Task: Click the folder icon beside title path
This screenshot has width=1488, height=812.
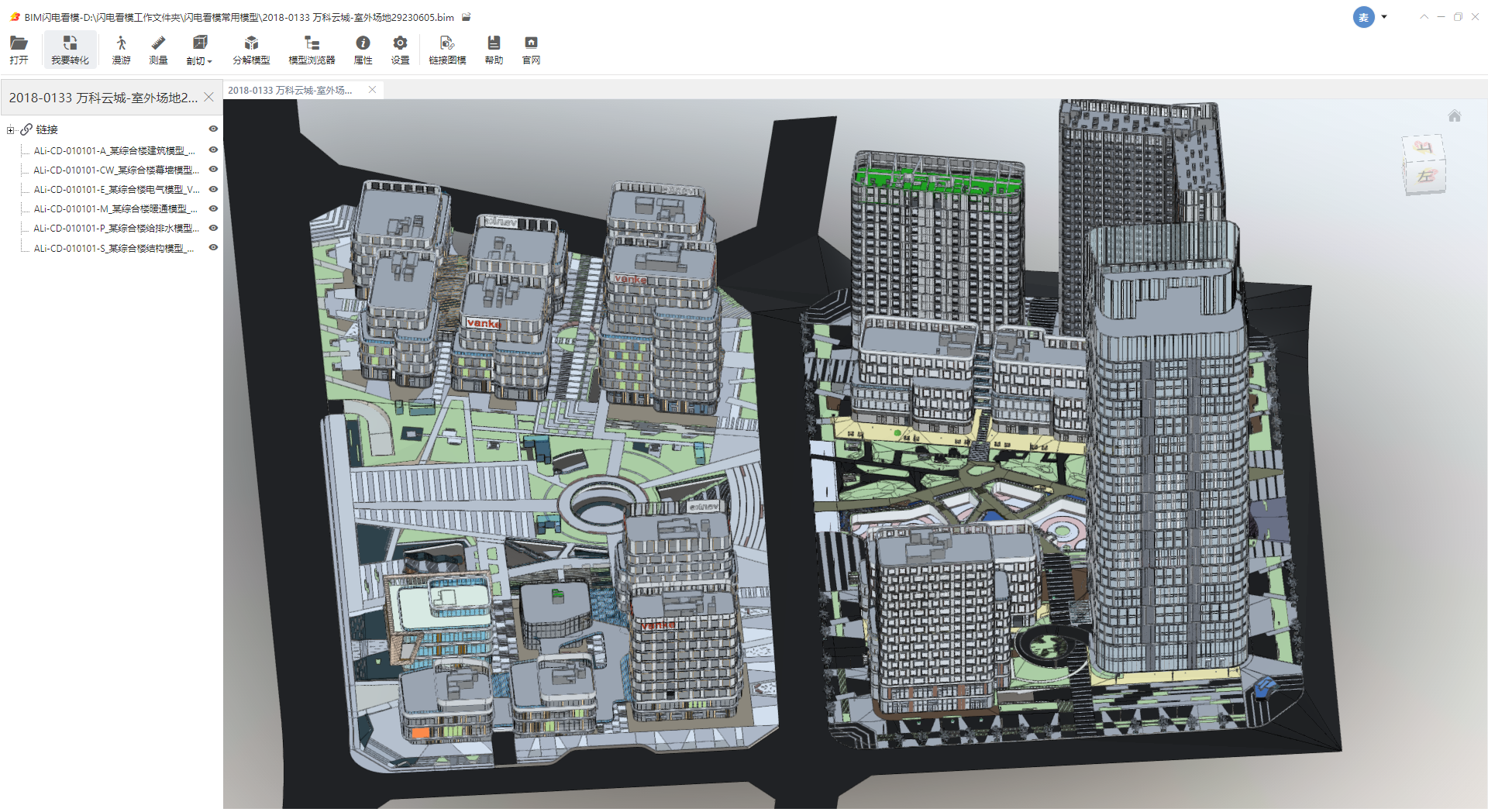Action: 466,17
